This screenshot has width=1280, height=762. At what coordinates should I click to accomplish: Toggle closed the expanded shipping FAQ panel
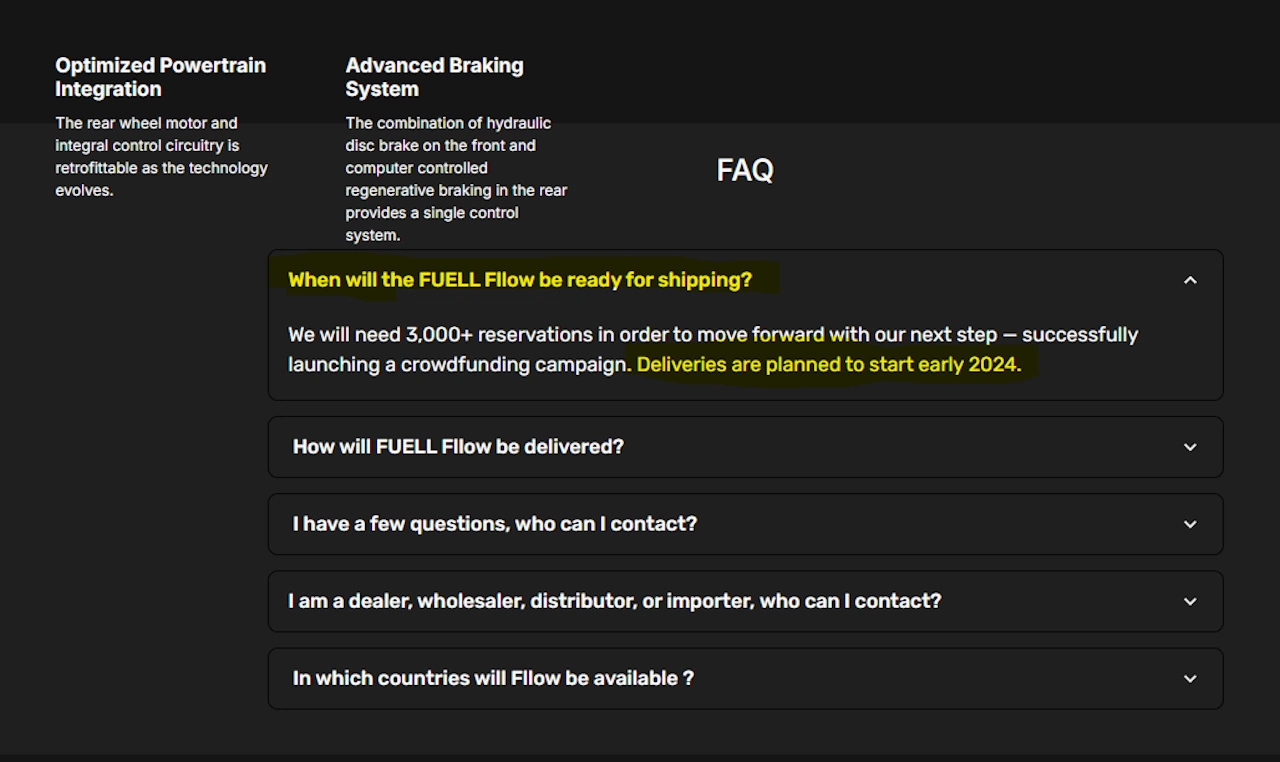[x=744, y=280]
